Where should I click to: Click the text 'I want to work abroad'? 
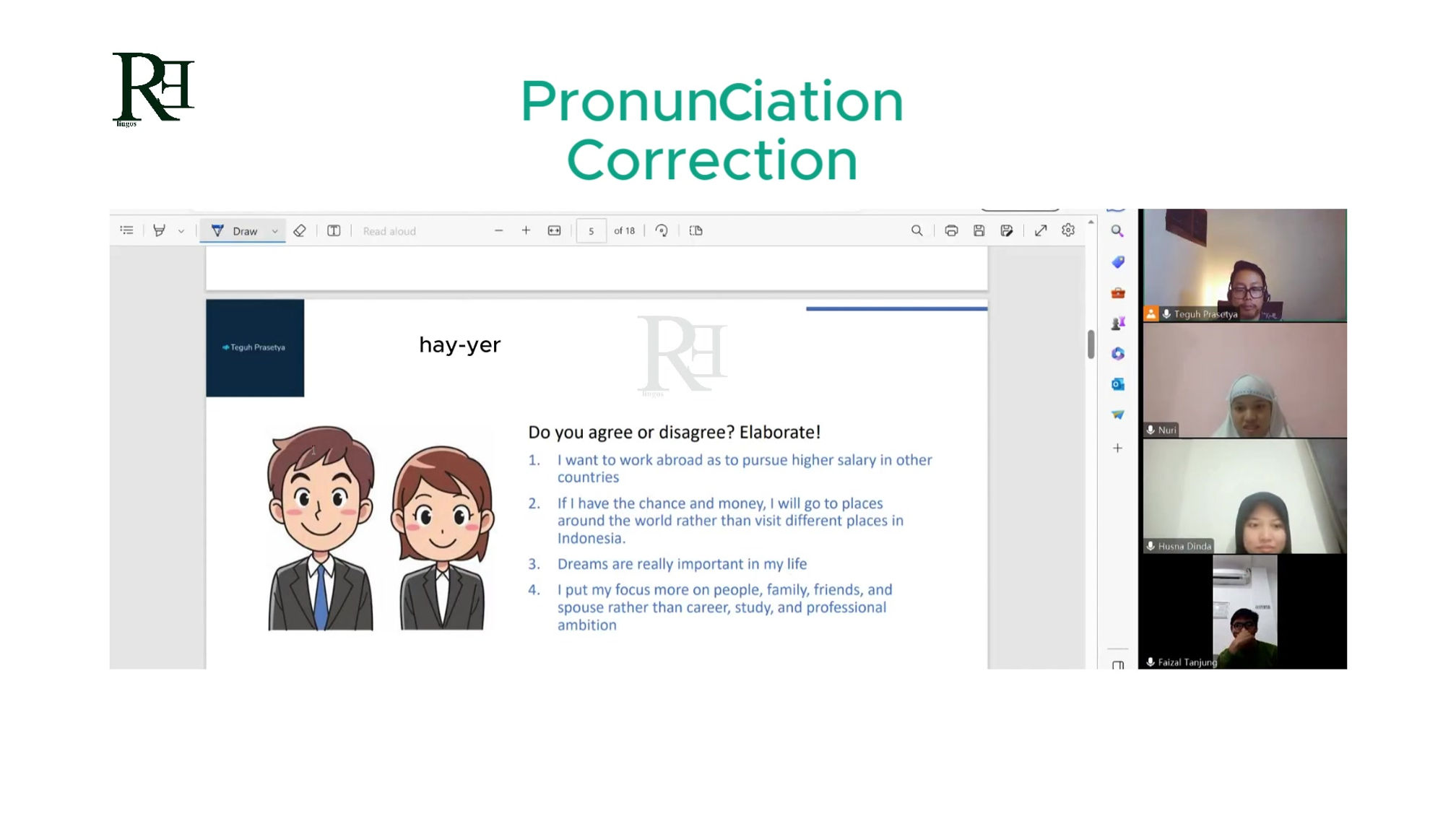click(630, 461)
